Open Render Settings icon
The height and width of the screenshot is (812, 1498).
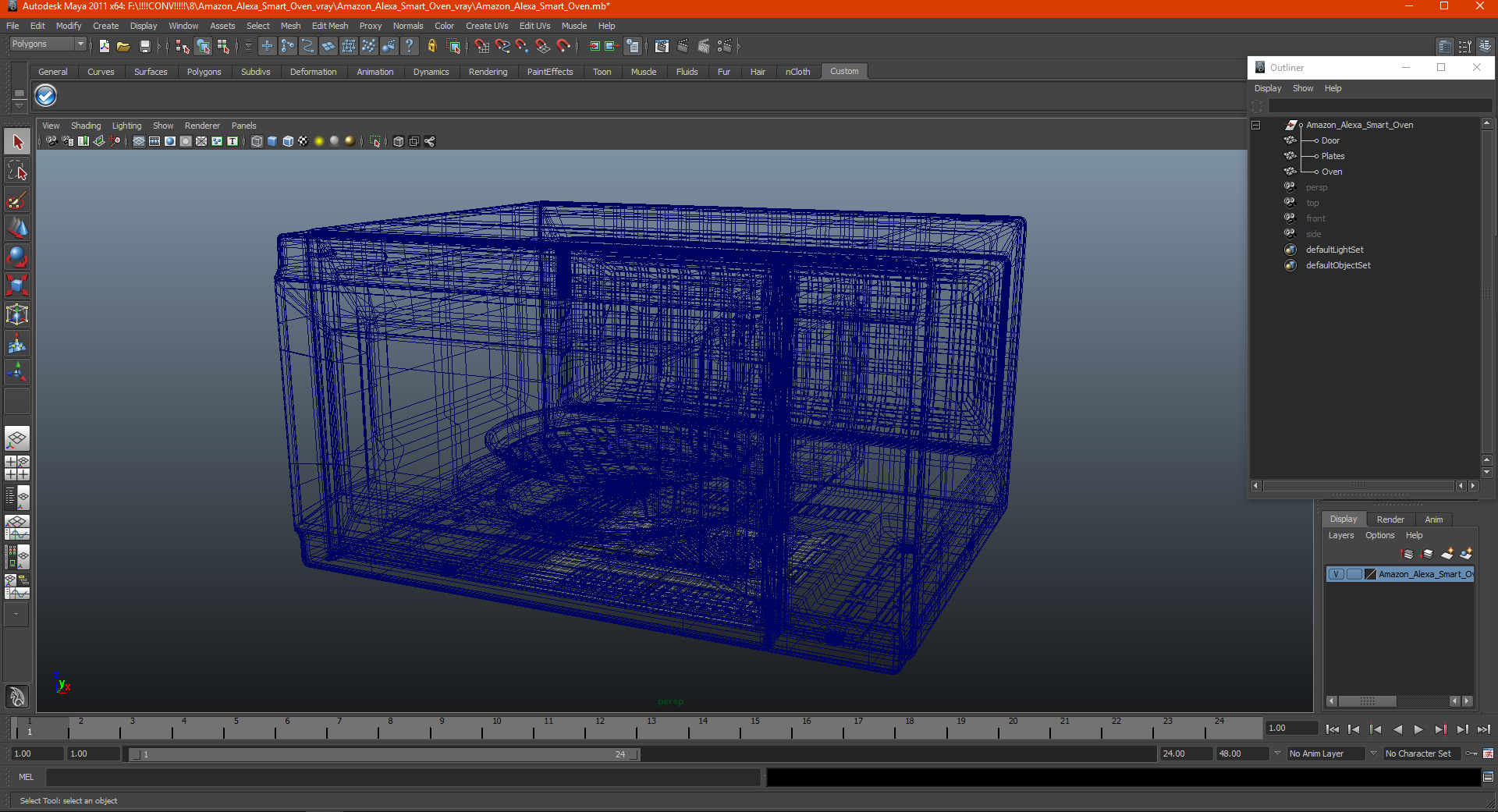pyautogui.click(x=725, y=47)
